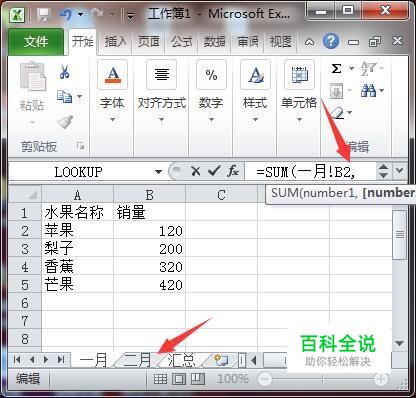Undo the last action

[x=66, y=14]
